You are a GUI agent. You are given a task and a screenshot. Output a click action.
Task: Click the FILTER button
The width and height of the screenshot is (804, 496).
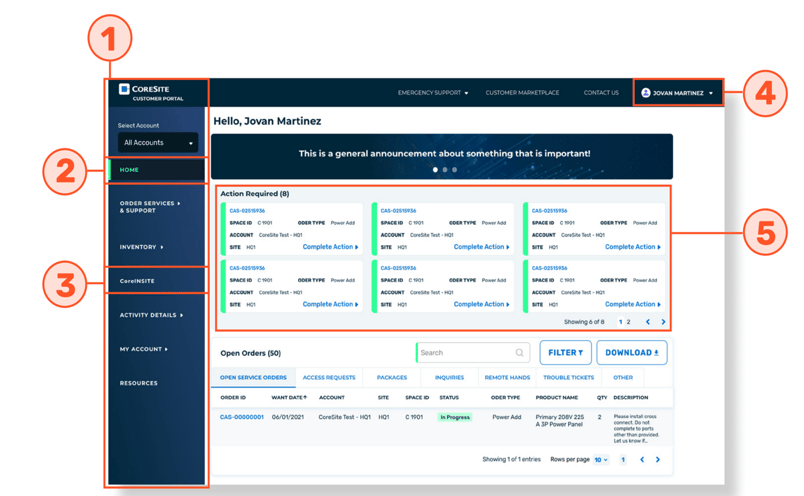(566, 353)
